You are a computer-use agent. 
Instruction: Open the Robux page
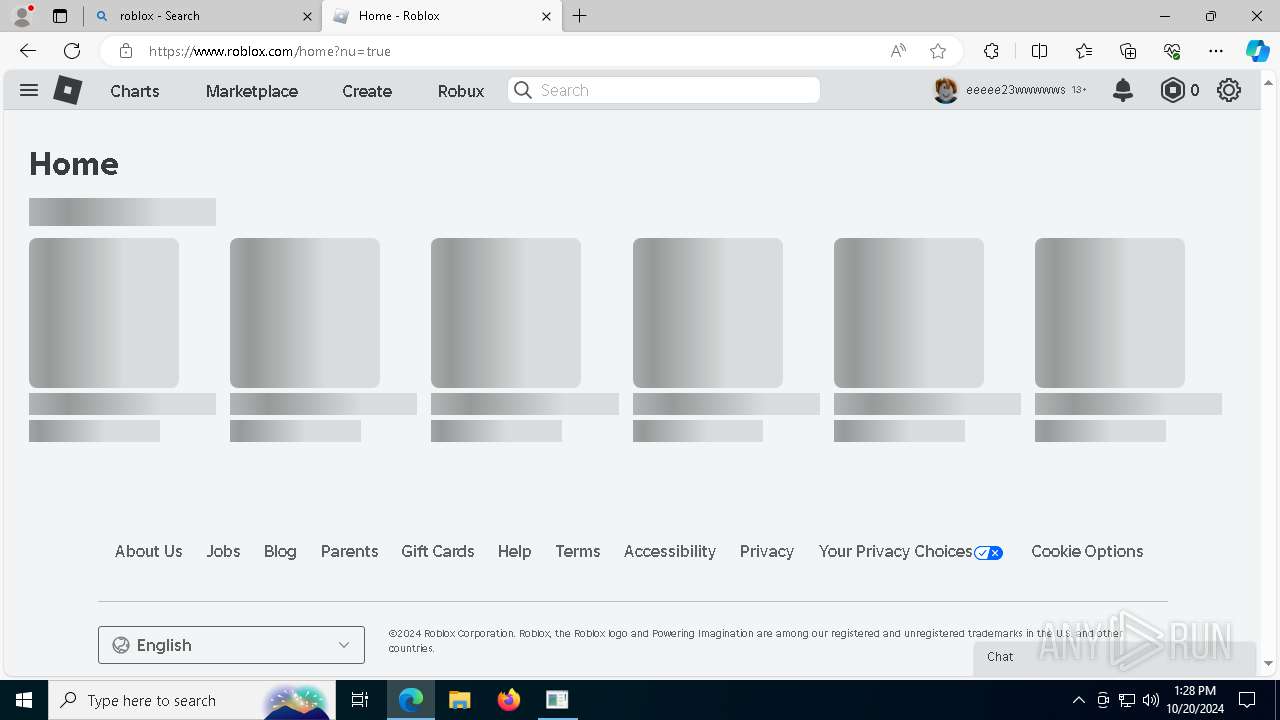(461, 91)
